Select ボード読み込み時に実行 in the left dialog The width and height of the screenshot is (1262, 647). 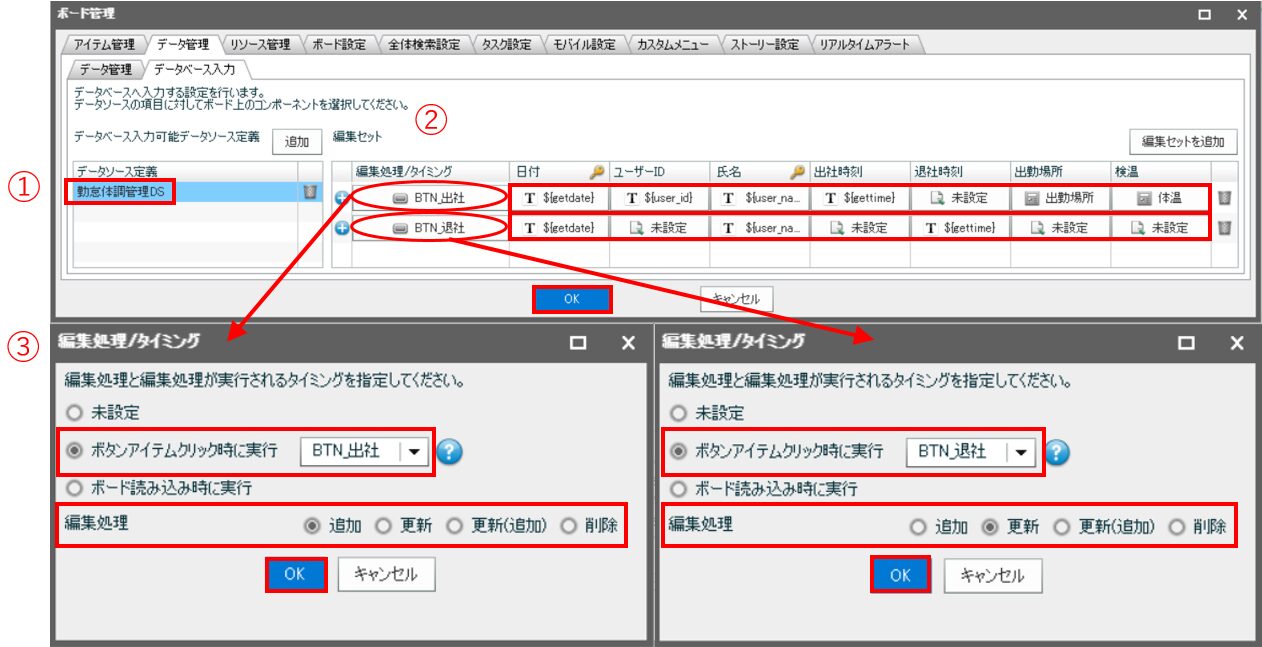(72, 488)
